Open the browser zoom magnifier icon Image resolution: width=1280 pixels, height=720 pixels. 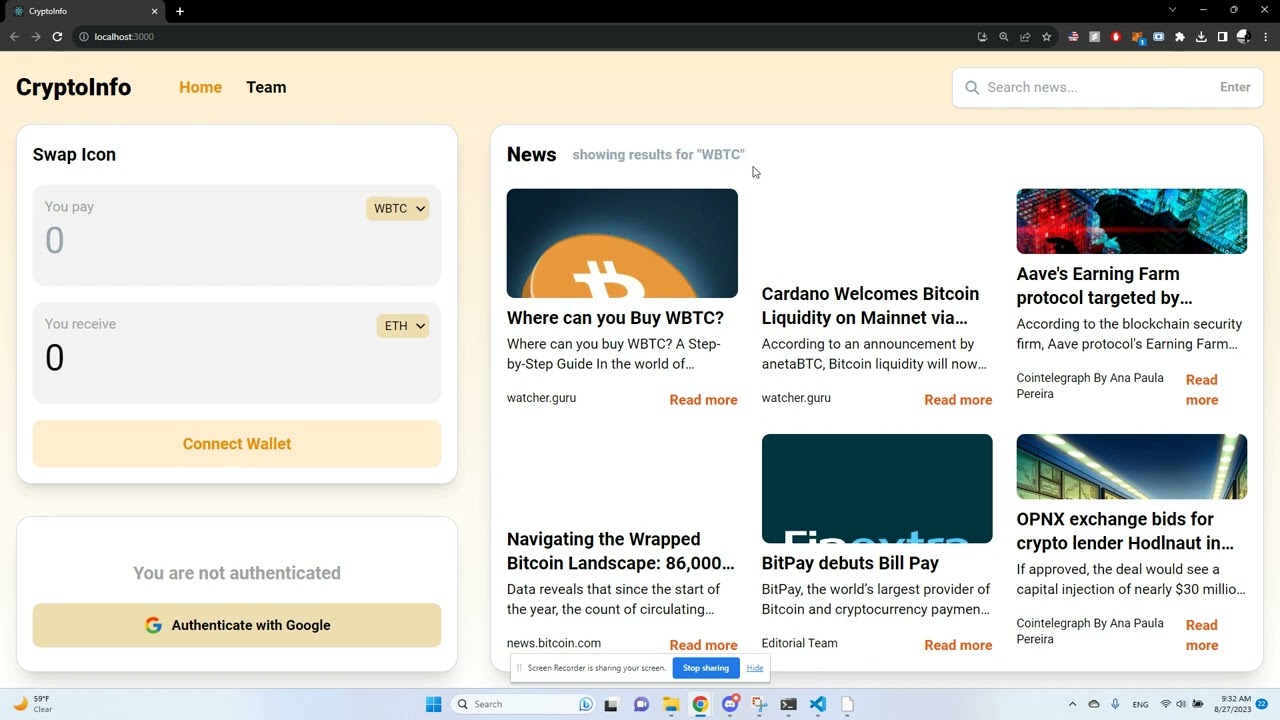point(1004,37)
